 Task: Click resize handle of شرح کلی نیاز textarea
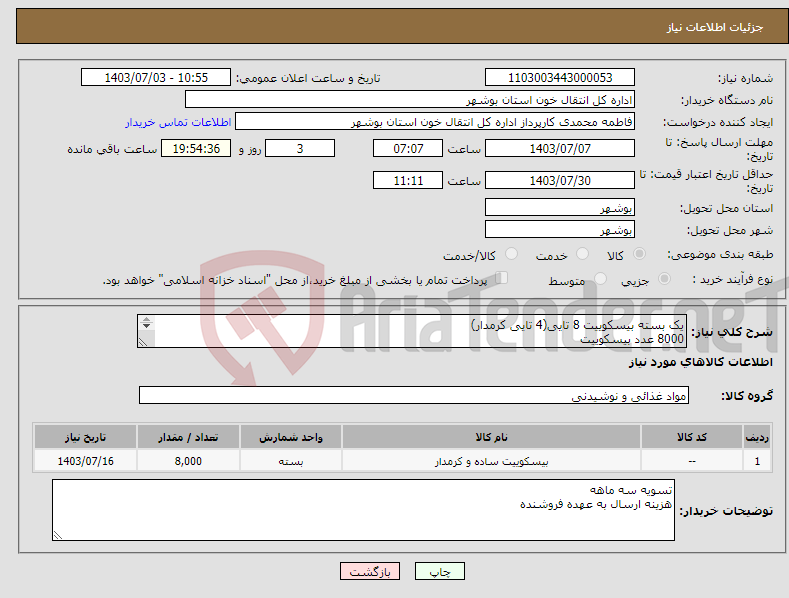(143, 342)
